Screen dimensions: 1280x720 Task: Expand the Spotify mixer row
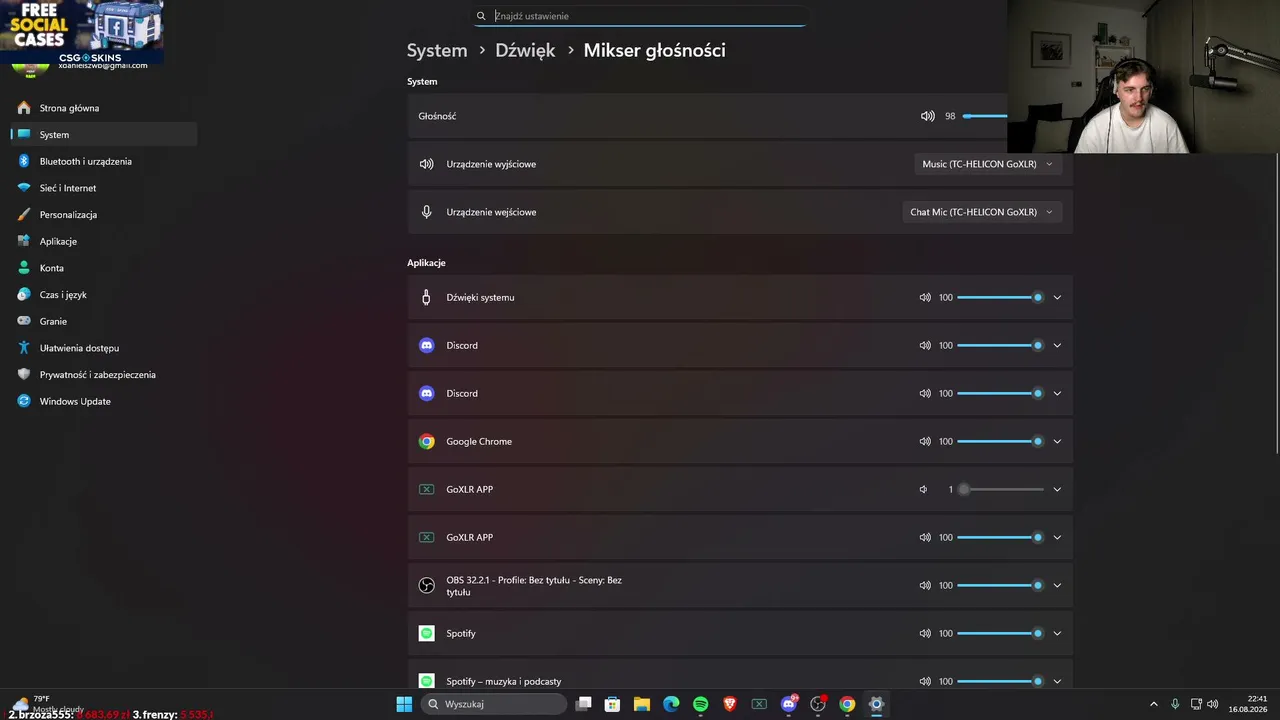pyautogui.click(x=1057, y=633)
